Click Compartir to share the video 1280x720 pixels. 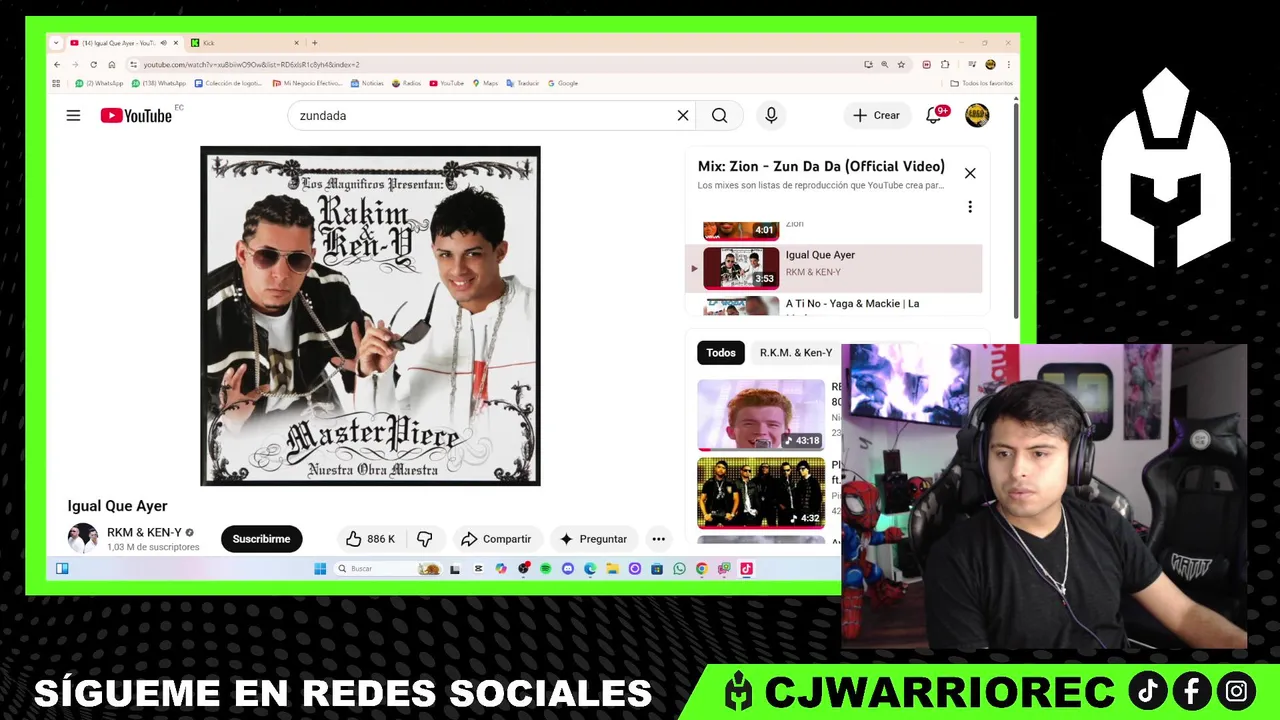point(496,539)
